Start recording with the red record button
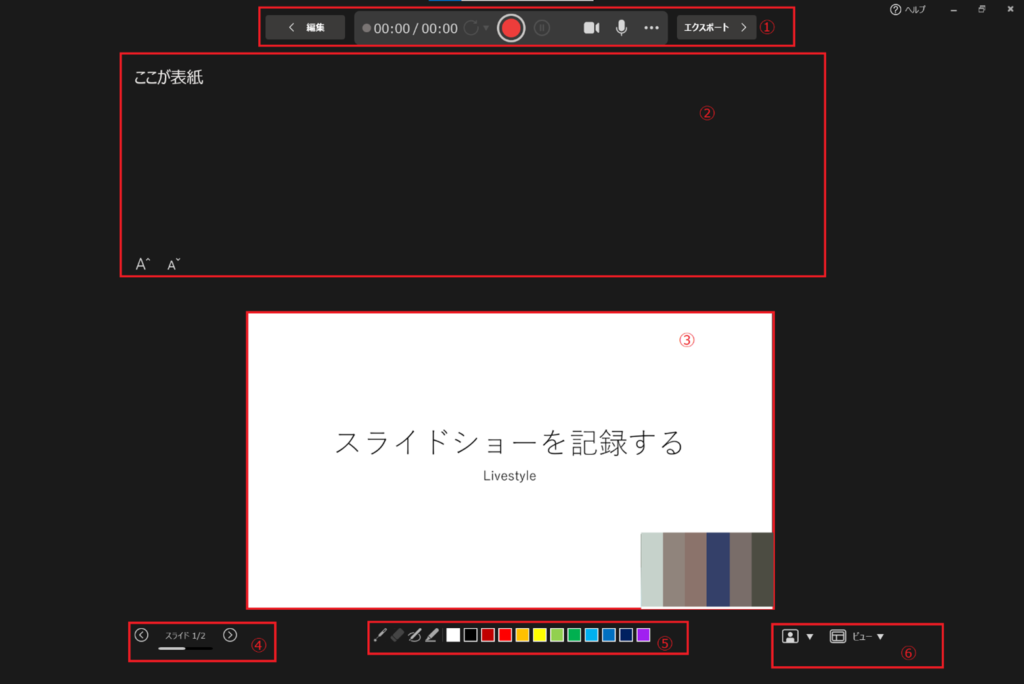1024x684 pixels. (x=511, y=28)
